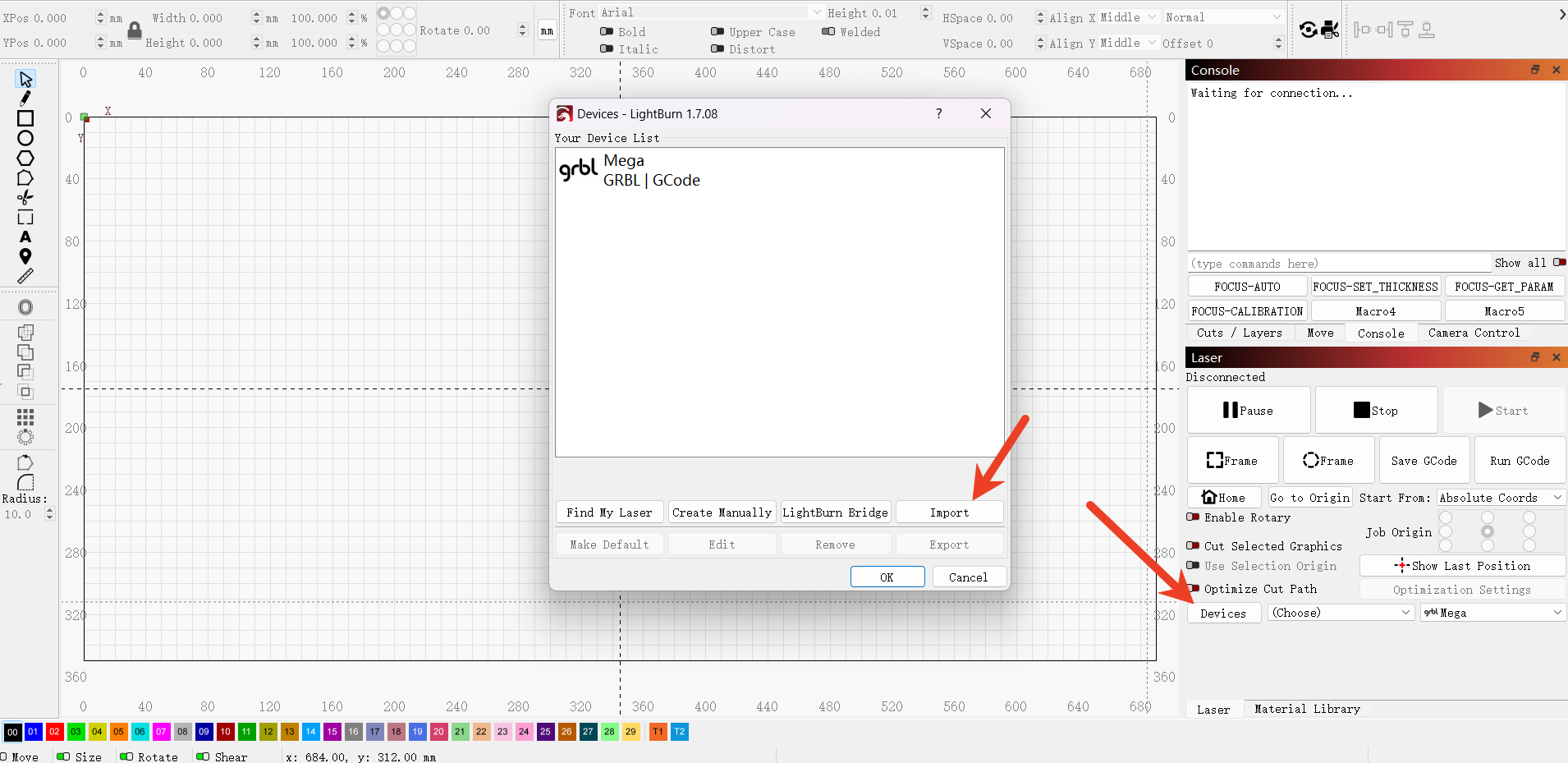Select the Trim shapes scissors tool
The image size is (1568, 763).
(x=25, y=197)
